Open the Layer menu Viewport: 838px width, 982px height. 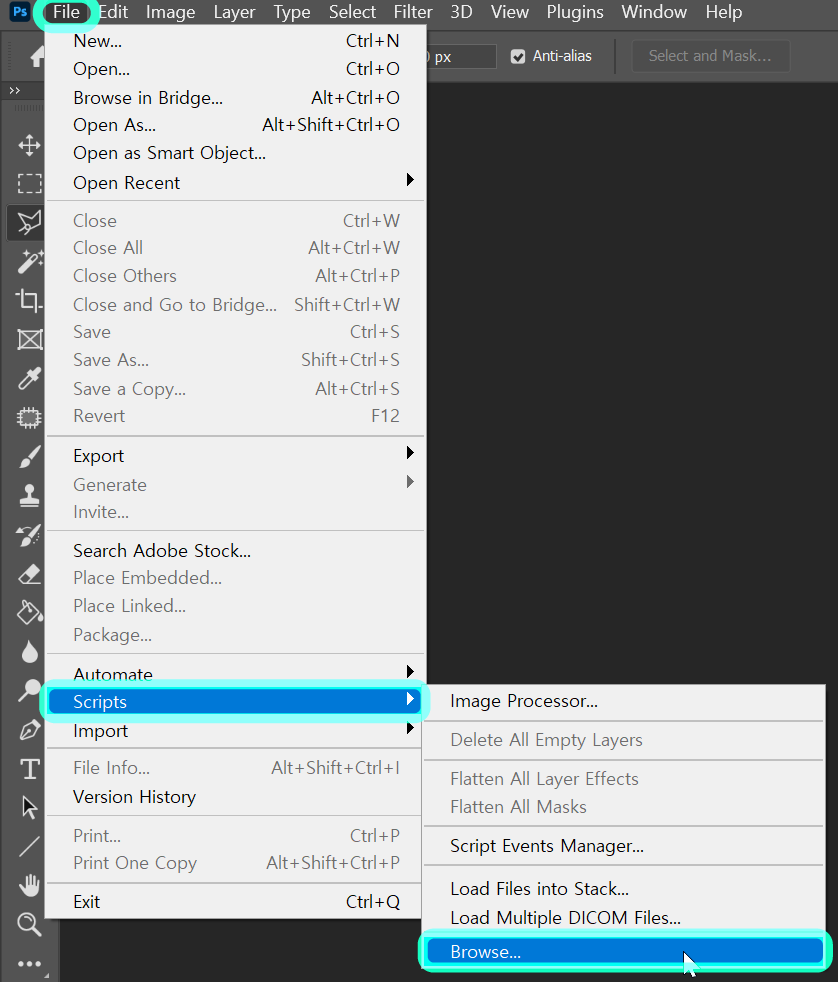234,12
